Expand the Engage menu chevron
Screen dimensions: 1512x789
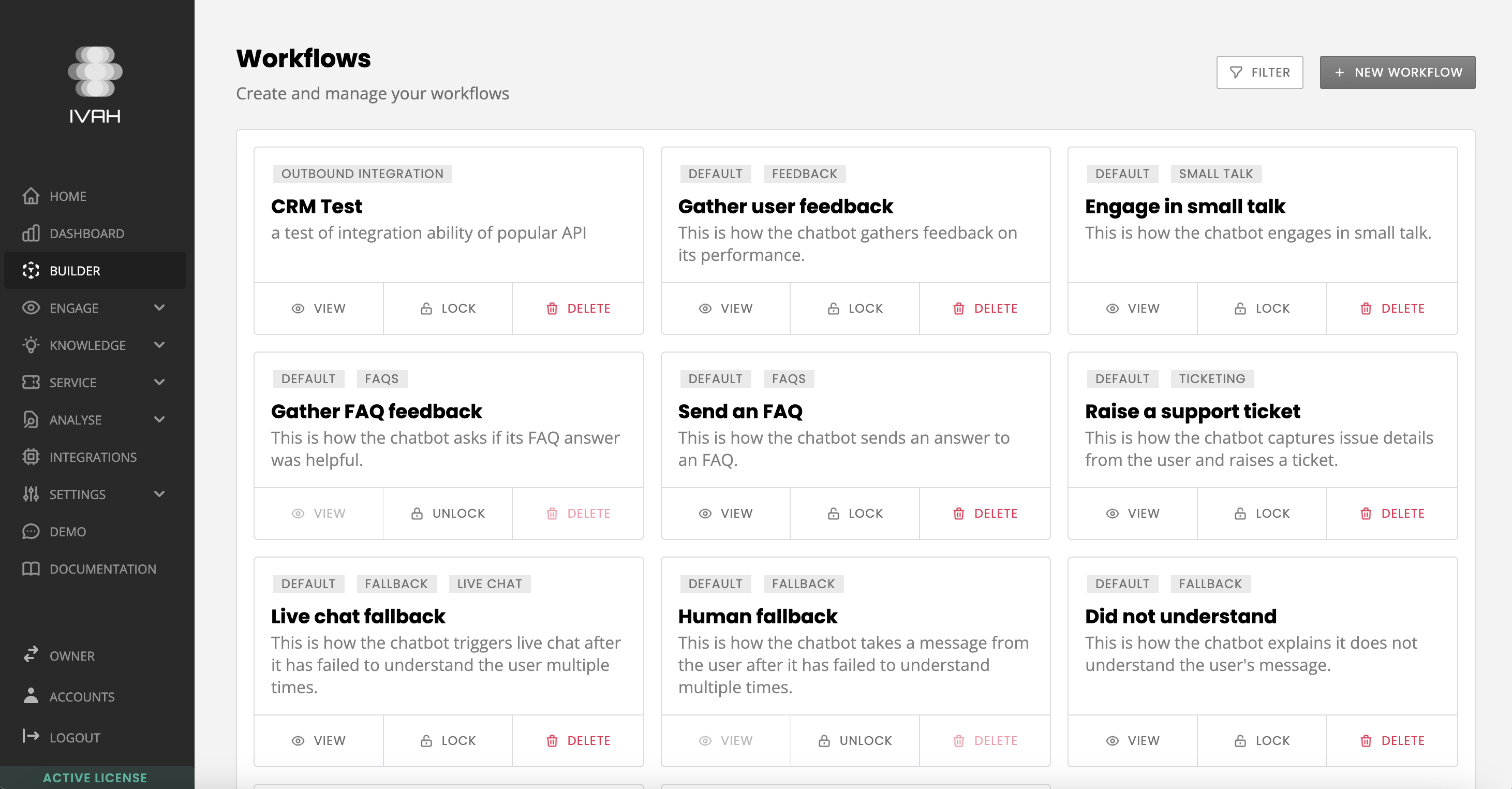pyautogui.click(x=159, y=308)
